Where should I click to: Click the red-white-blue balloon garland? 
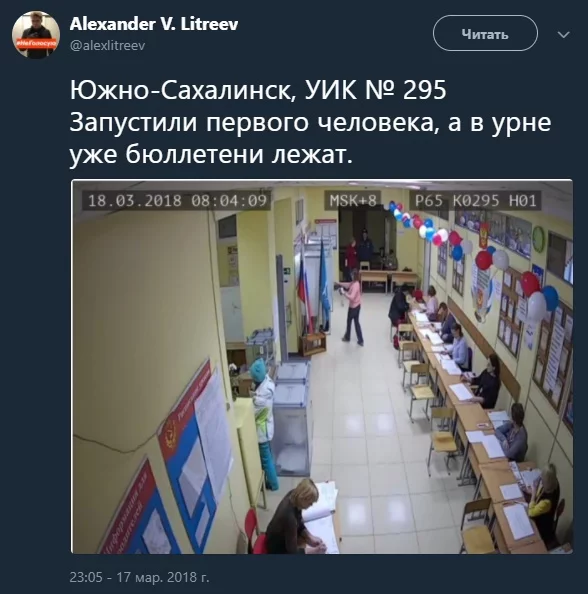click(474, 257)
